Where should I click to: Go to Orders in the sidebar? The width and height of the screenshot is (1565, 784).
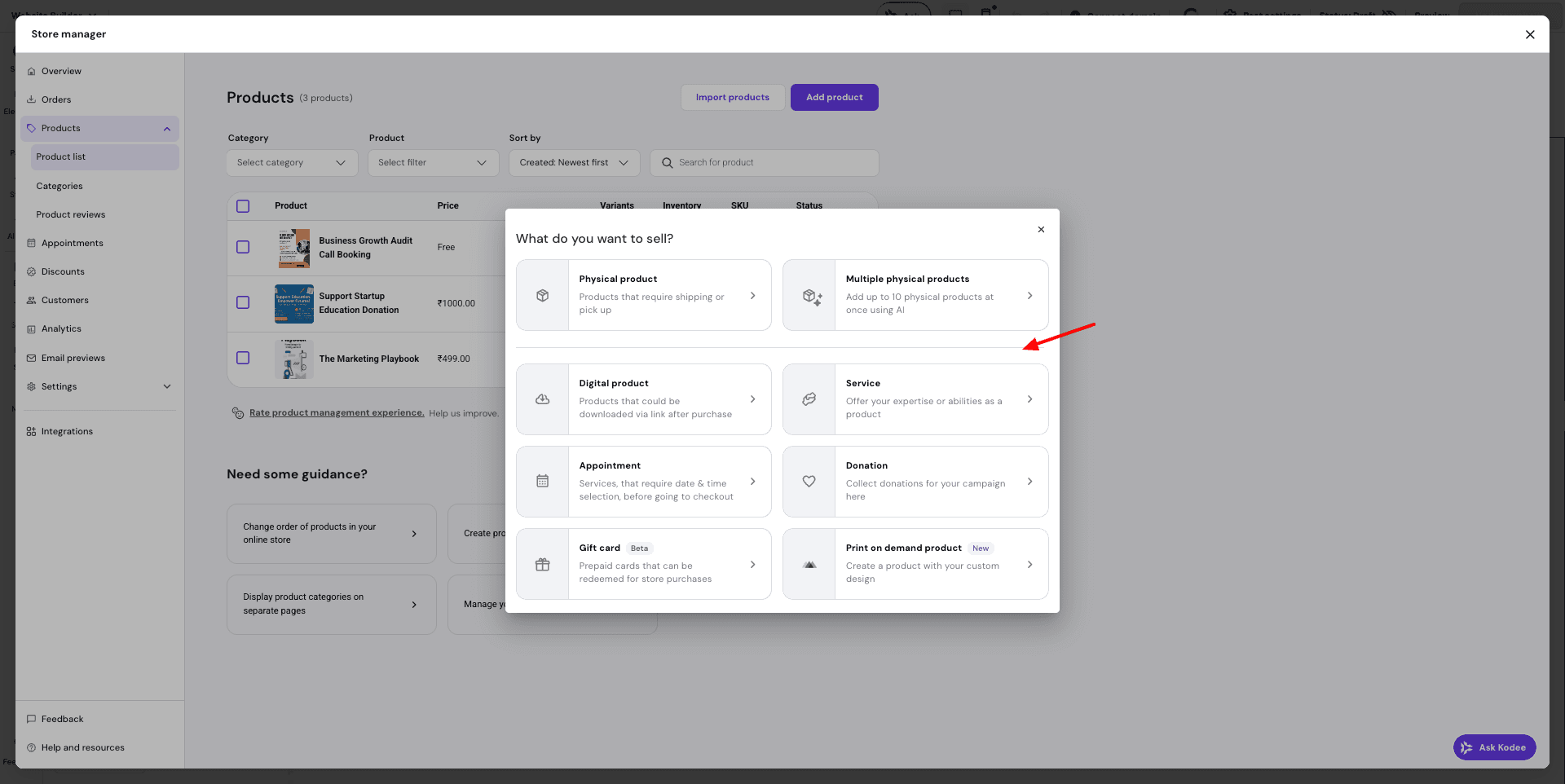(x=56, y=99)
